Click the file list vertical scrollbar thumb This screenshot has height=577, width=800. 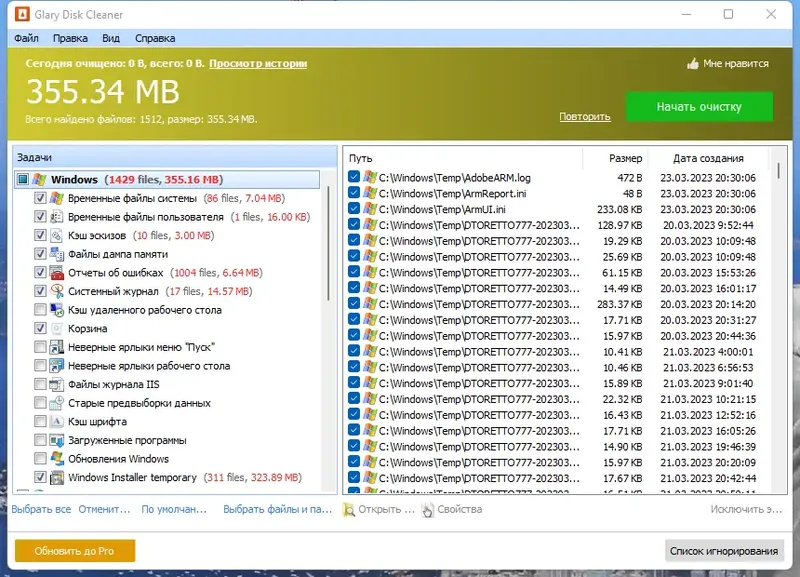[x=779, y=170]
